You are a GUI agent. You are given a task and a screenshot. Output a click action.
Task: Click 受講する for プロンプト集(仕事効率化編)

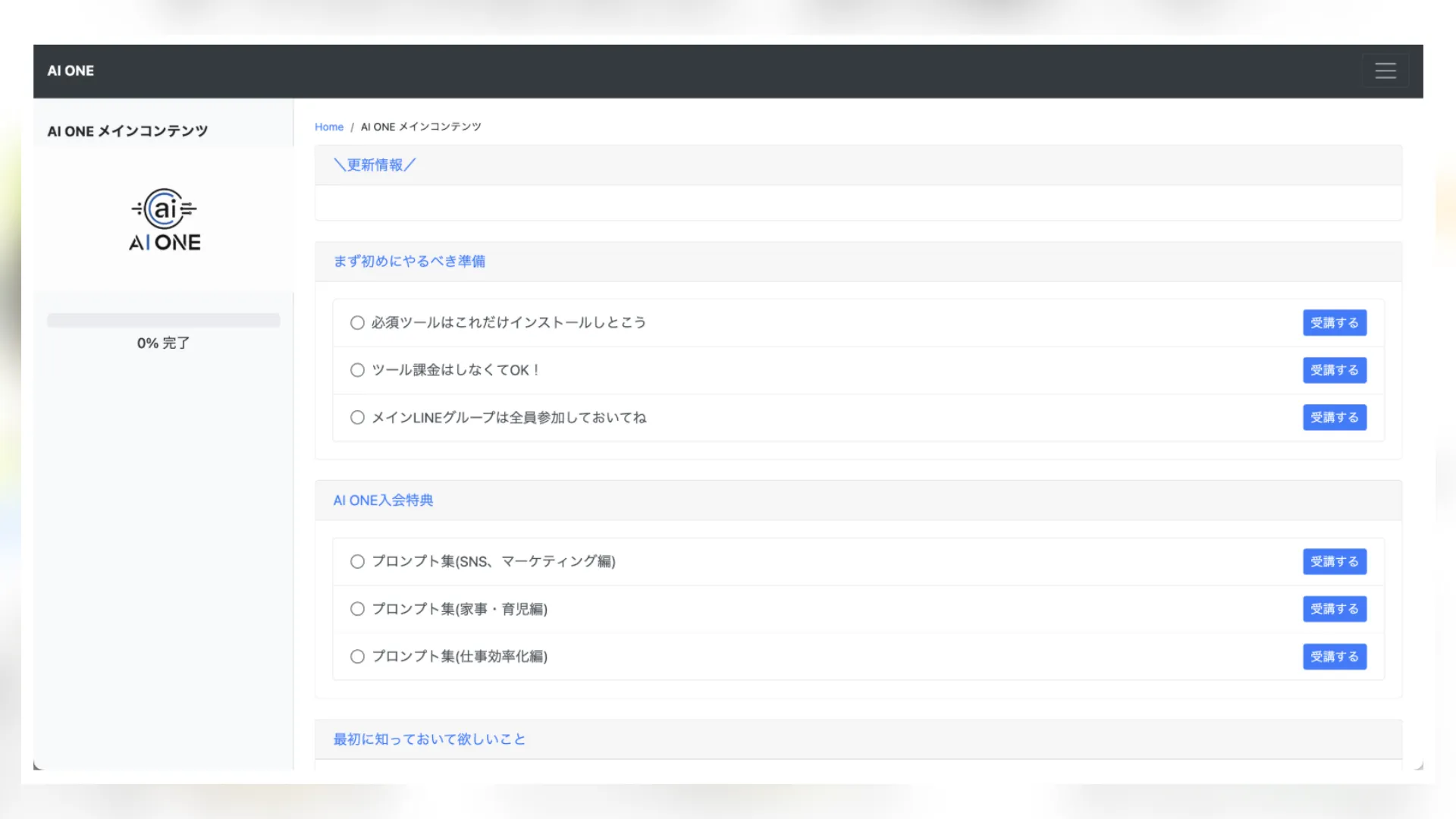(x=1335, y=657)
